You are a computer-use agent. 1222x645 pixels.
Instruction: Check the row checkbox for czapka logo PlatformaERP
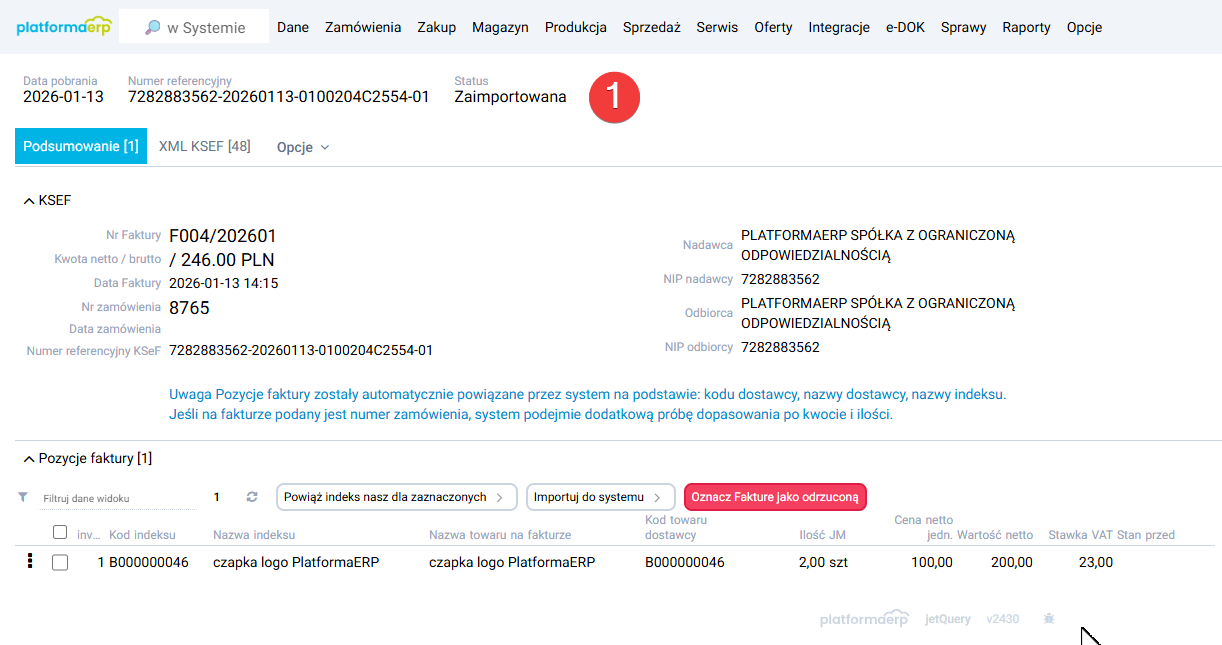pyautogui.click(x=59, y=562)
